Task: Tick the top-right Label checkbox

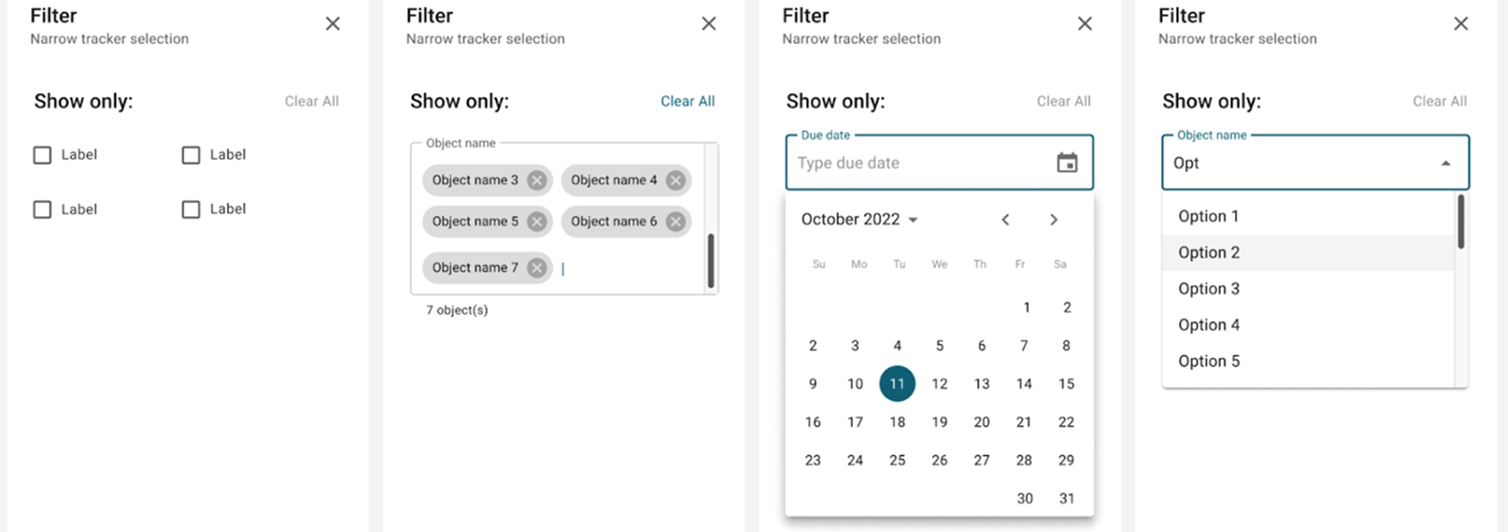Action: click(191, 155)
